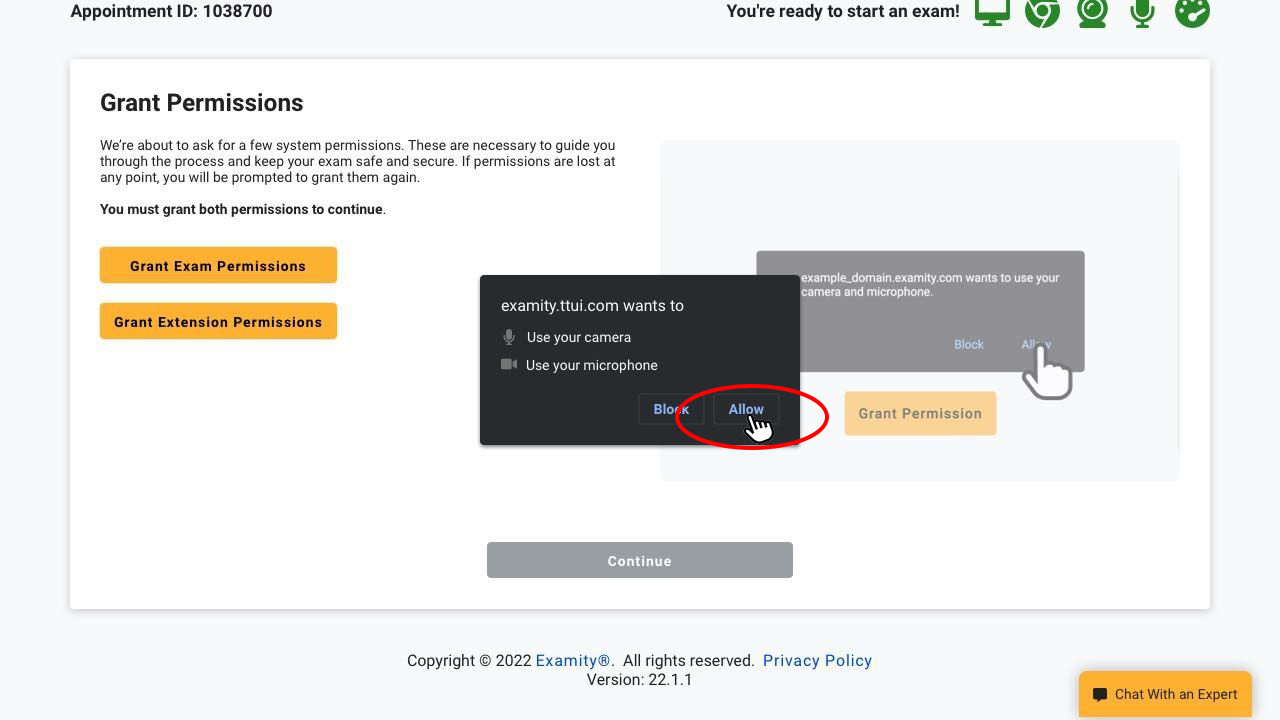Viewport: 1280px width, 720px height.
Task: Click 'You must grant both permissions to continue'
Action: (x=241, y=209)
